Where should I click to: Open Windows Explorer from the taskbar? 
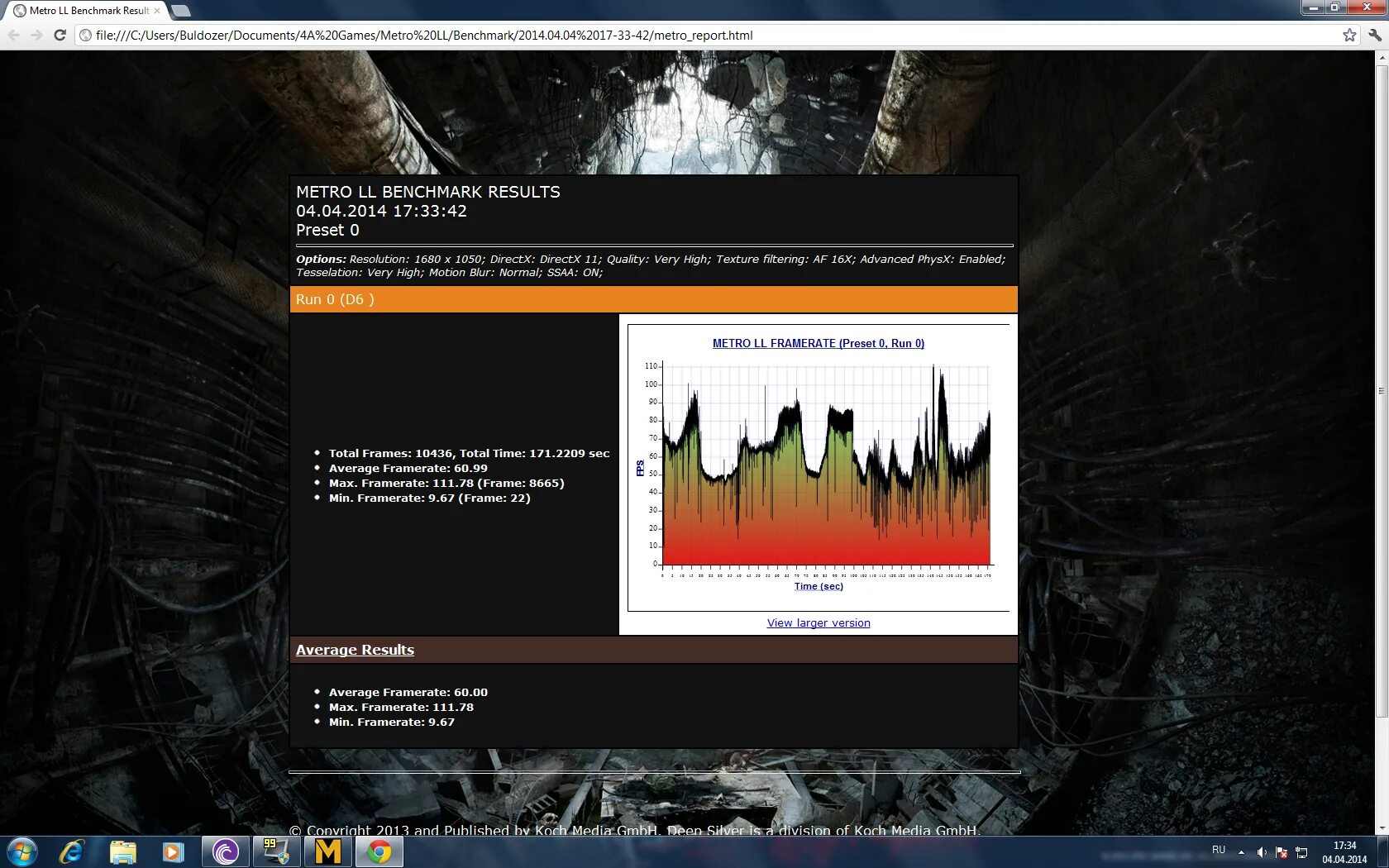coord(122,851)
